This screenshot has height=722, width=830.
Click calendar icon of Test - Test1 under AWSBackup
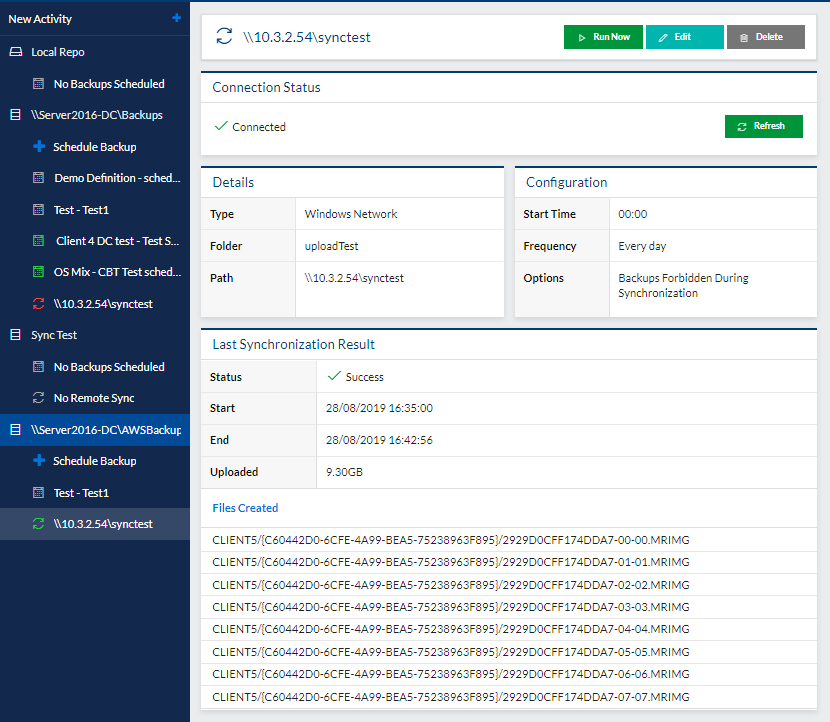tap(39, 493)
